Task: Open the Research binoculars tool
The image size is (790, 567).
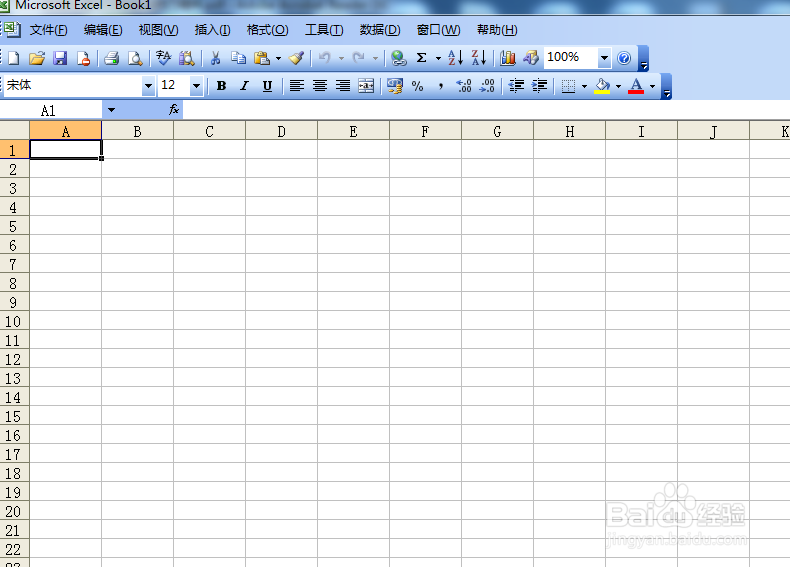Action: [x=187, y=58]
